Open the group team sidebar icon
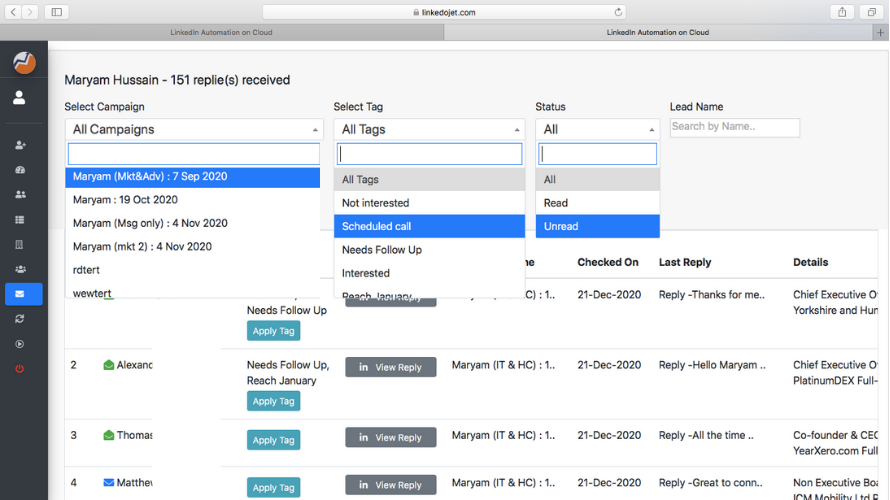 click(20, 270)
